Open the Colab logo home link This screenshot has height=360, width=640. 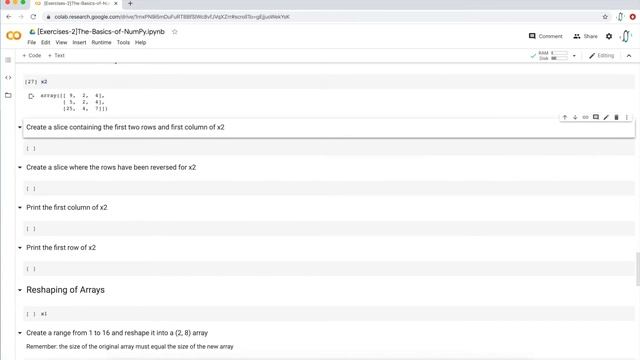coord(13,36)
